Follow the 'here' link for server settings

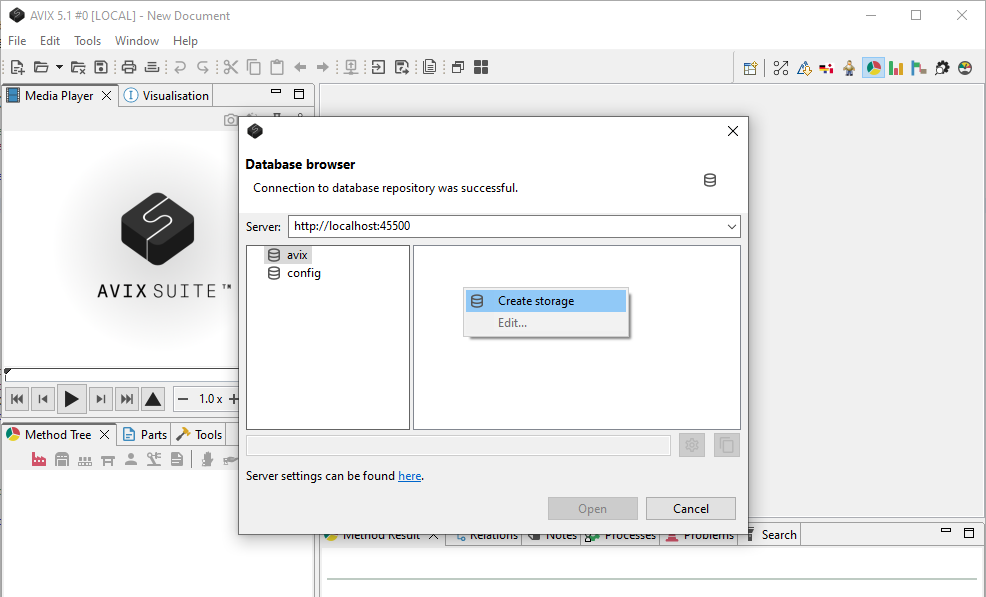409,476
